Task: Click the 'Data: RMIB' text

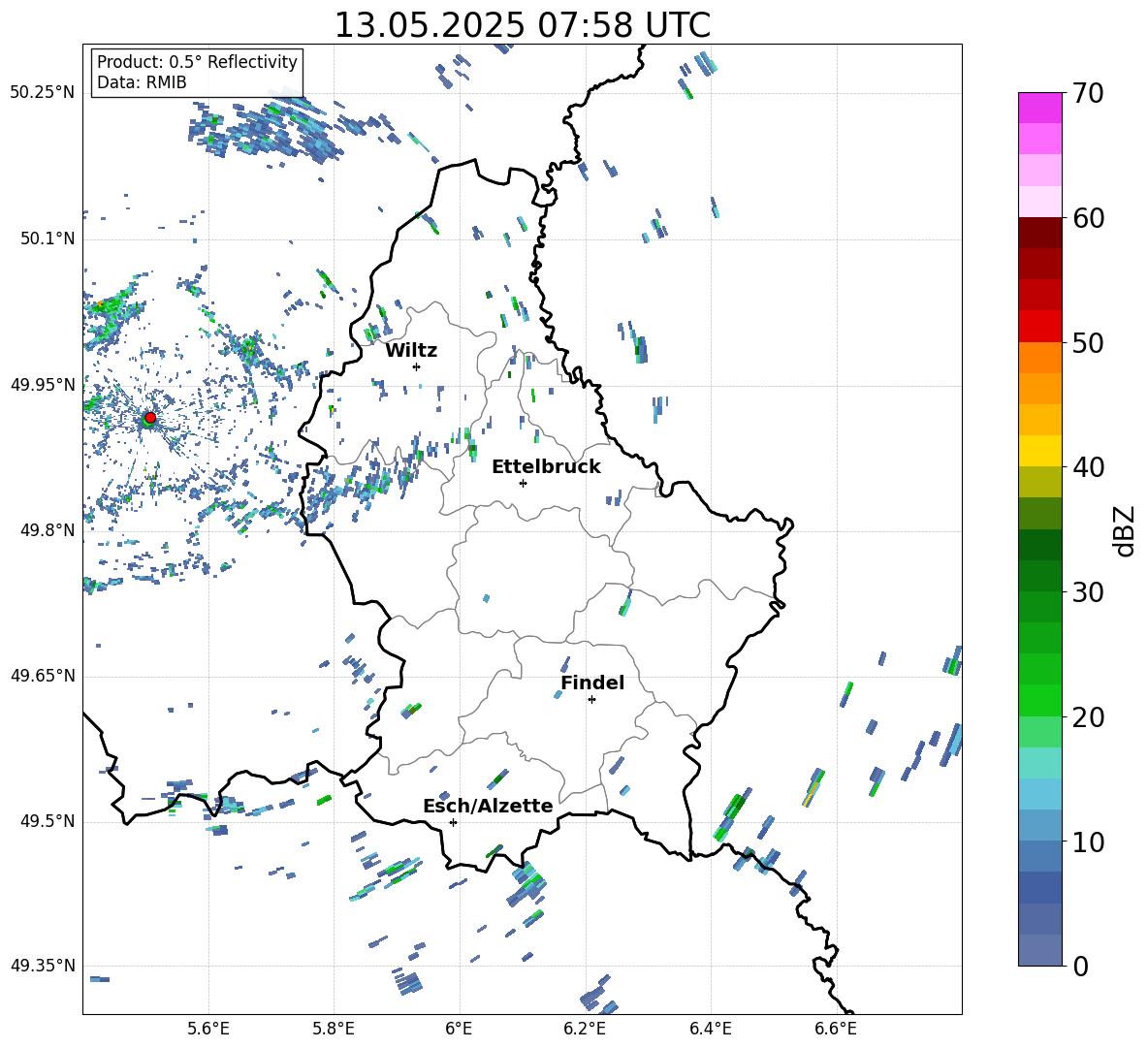Action: click(142, 82)
